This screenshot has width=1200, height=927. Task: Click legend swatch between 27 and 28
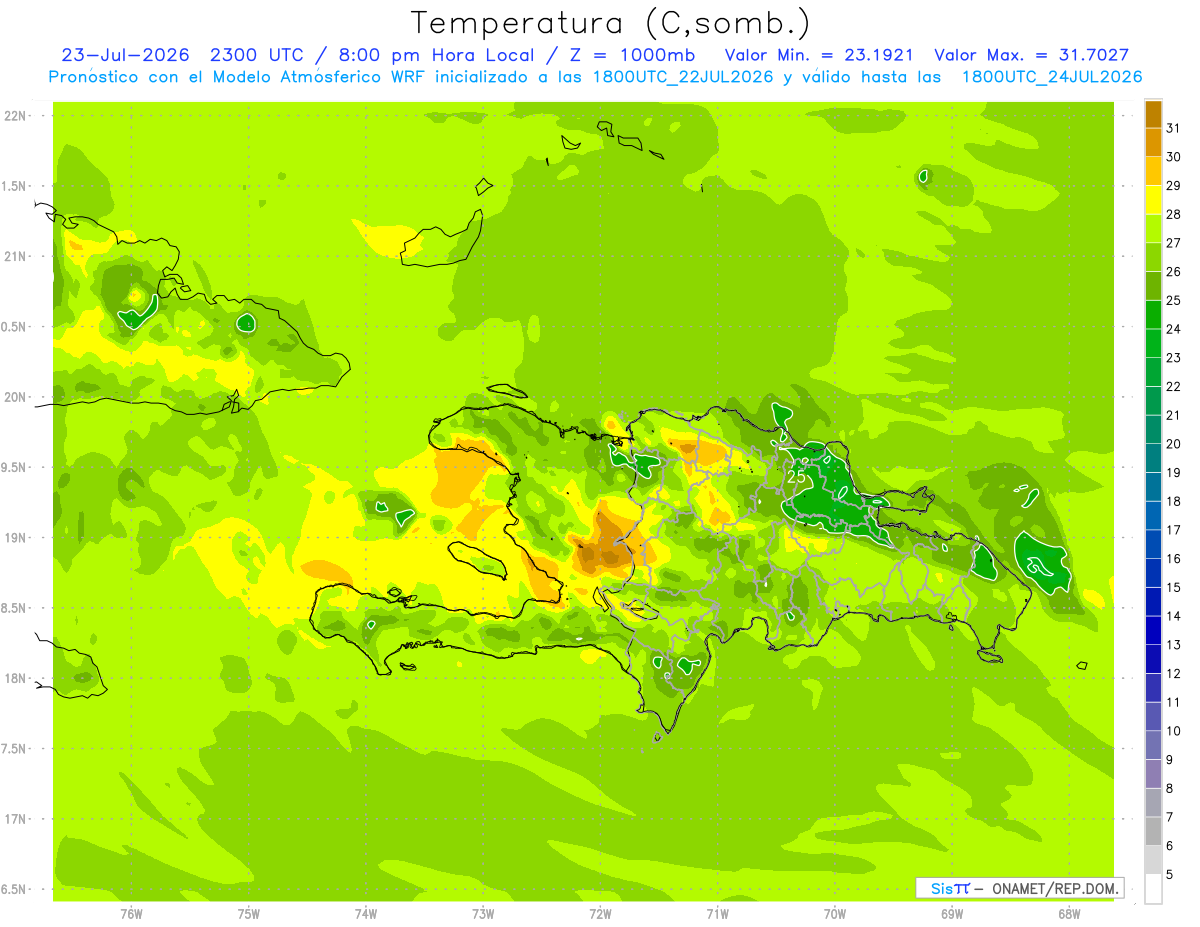(1153, 229)
